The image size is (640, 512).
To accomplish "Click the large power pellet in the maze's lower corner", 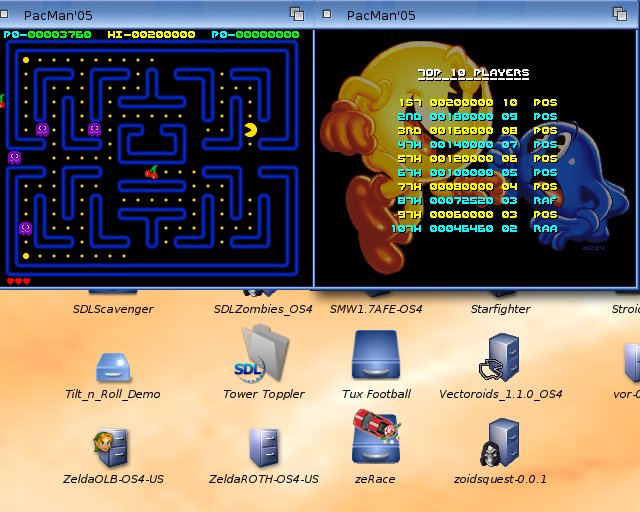I will coord(26,256).
